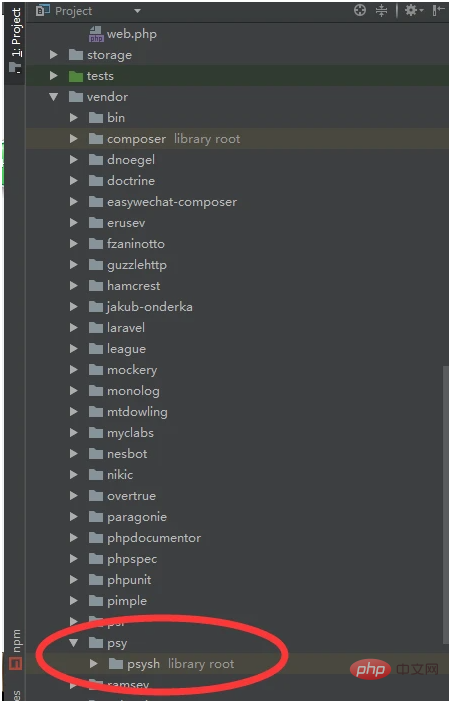Collapse the psy folder arrow
Viewport: 449px width, 702px height.
click(74, 643)
